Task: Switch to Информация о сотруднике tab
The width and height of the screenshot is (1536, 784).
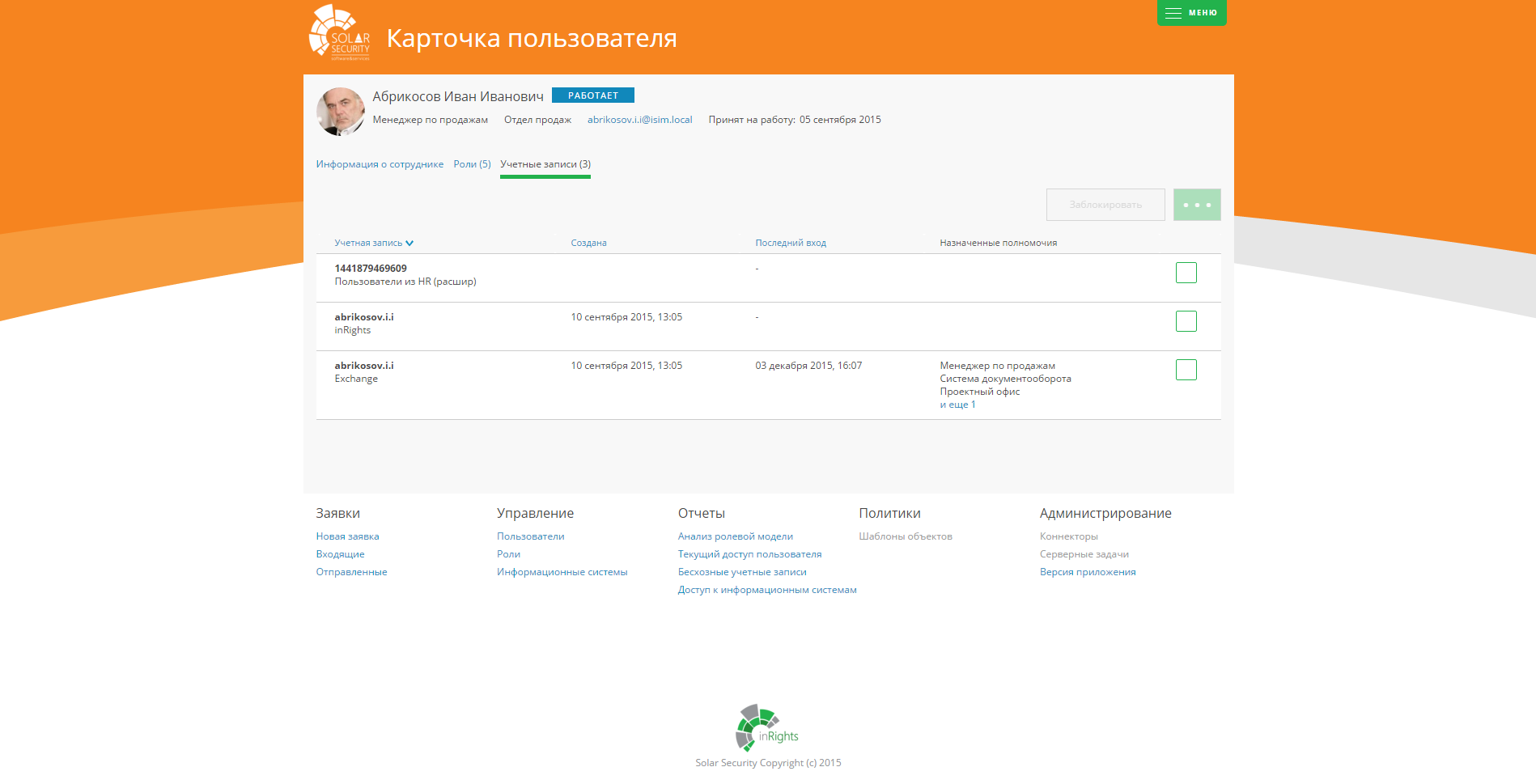Action: click(x=380, y=164)
